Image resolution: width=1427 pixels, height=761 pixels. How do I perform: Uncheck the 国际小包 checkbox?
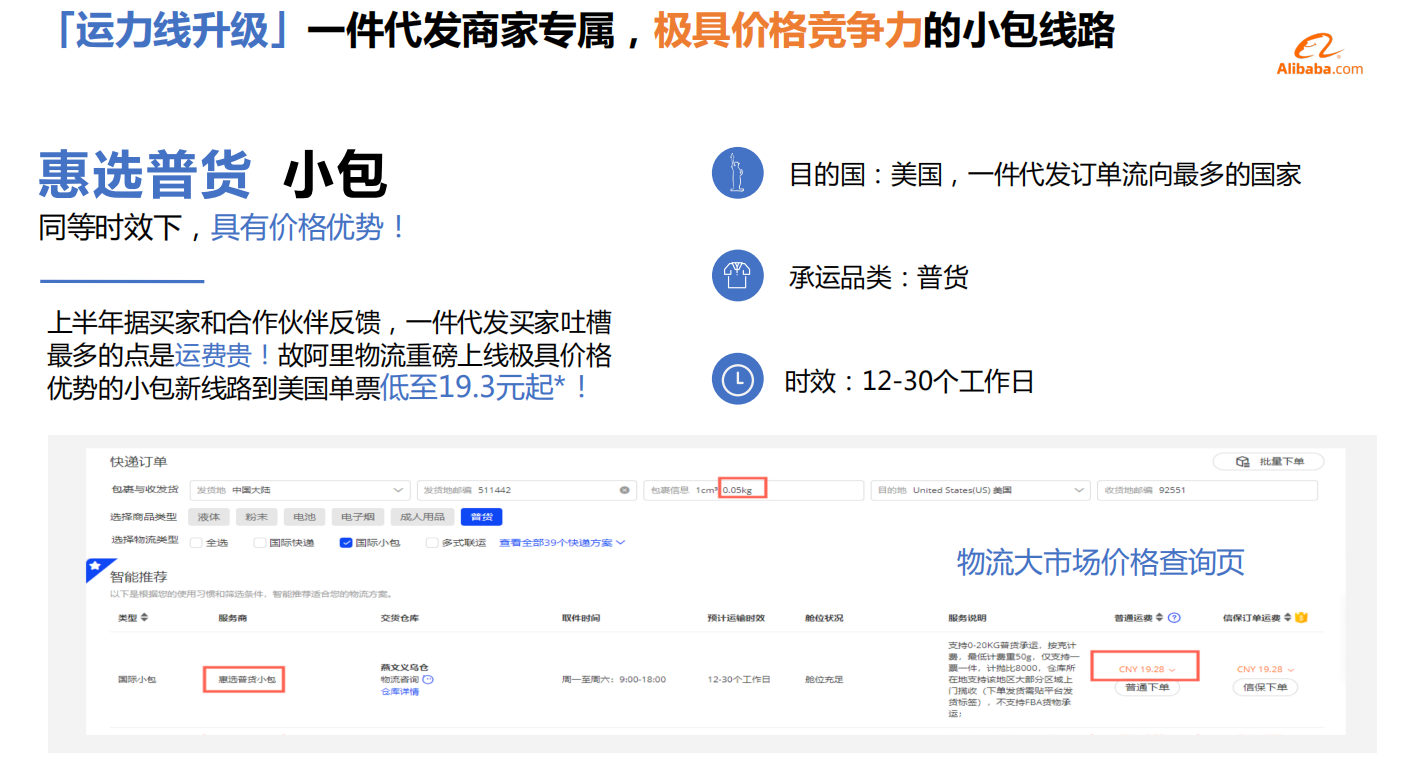pos(346,543)
